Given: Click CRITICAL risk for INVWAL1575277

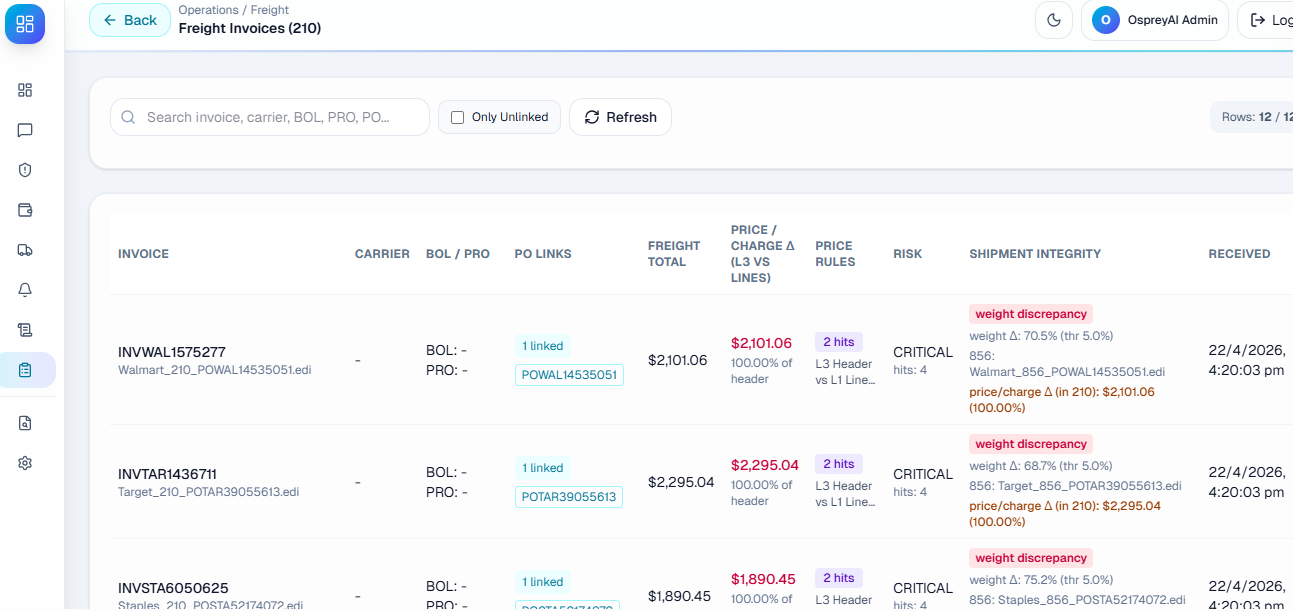Looking at the screenshot, I should tap(923, 352).
